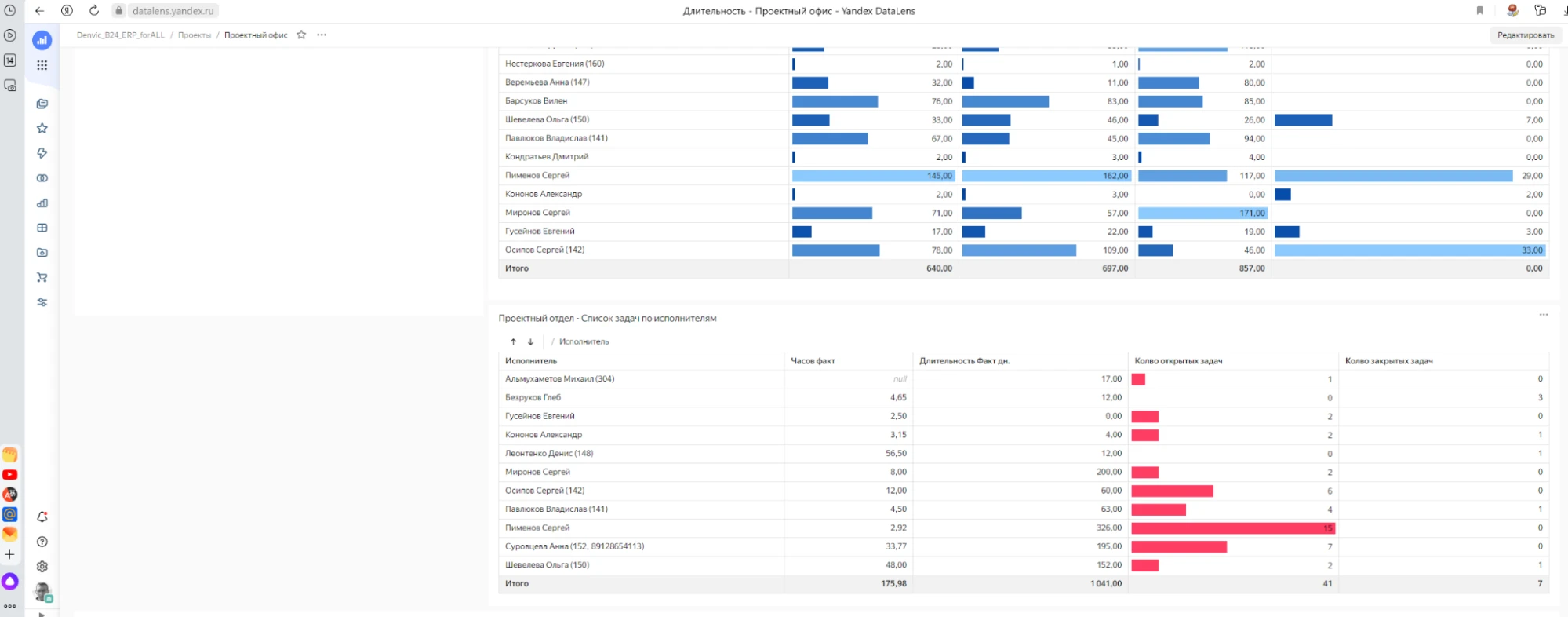Go to Проекты breadcrumb
The image size is (1568, 617).
tap(195, 35)
